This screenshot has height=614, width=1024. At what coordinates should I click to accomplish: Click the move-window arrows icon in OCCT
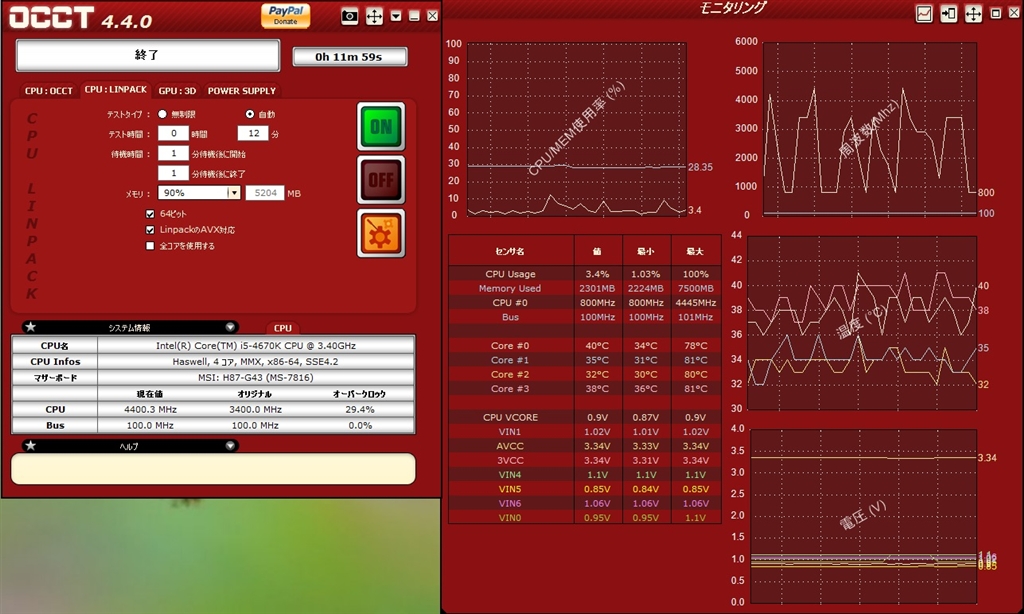[x=374, y=16]
